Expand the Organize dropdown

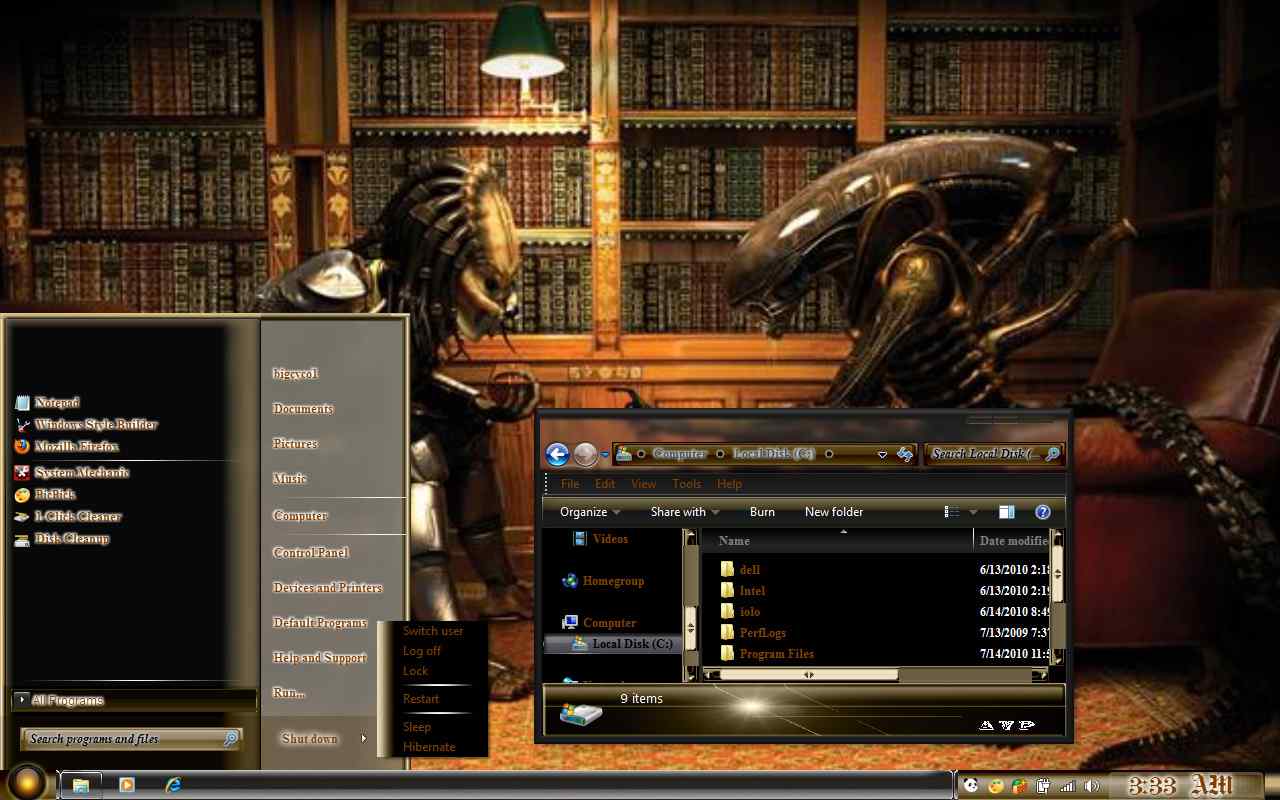(590, 512)
